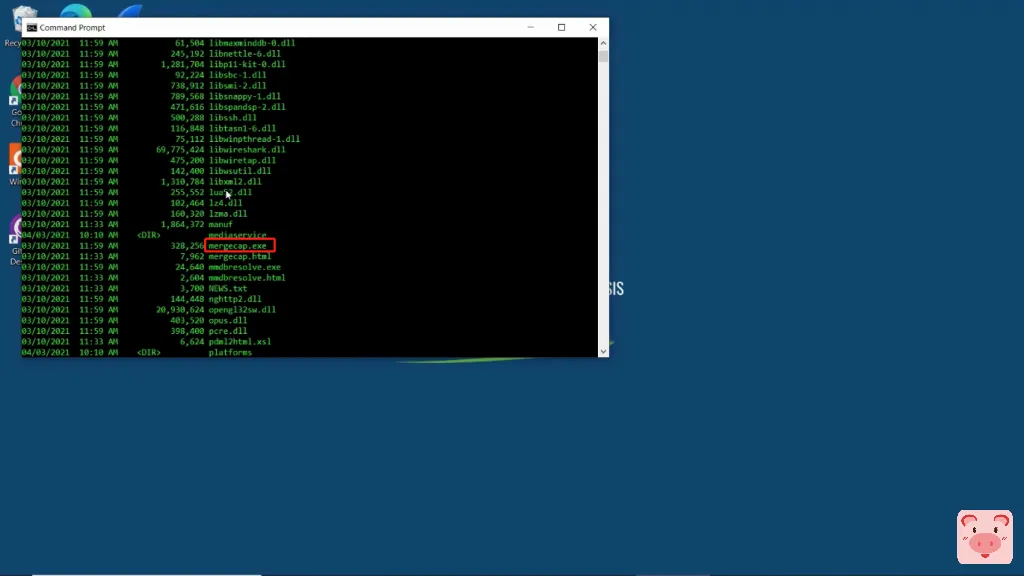Maximize the Command Prompt window
The width and height of the screenshot is (1024, 576).
pyautogui.click(x=561, y=27)
